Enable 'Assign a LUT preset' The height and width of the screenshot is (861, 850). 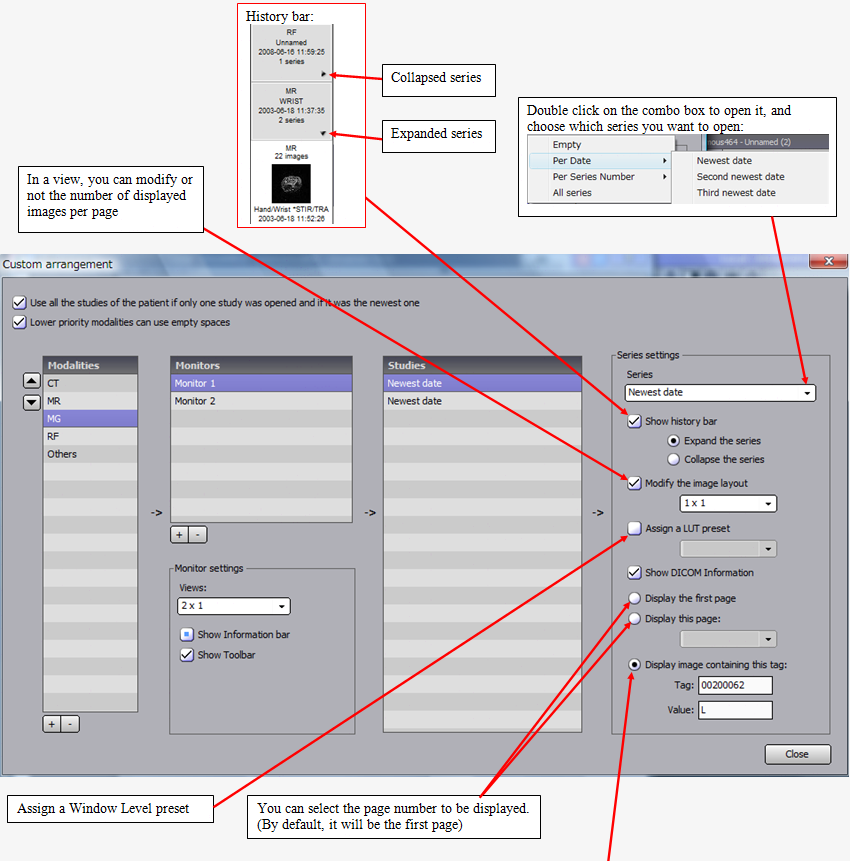pos(634,528)
